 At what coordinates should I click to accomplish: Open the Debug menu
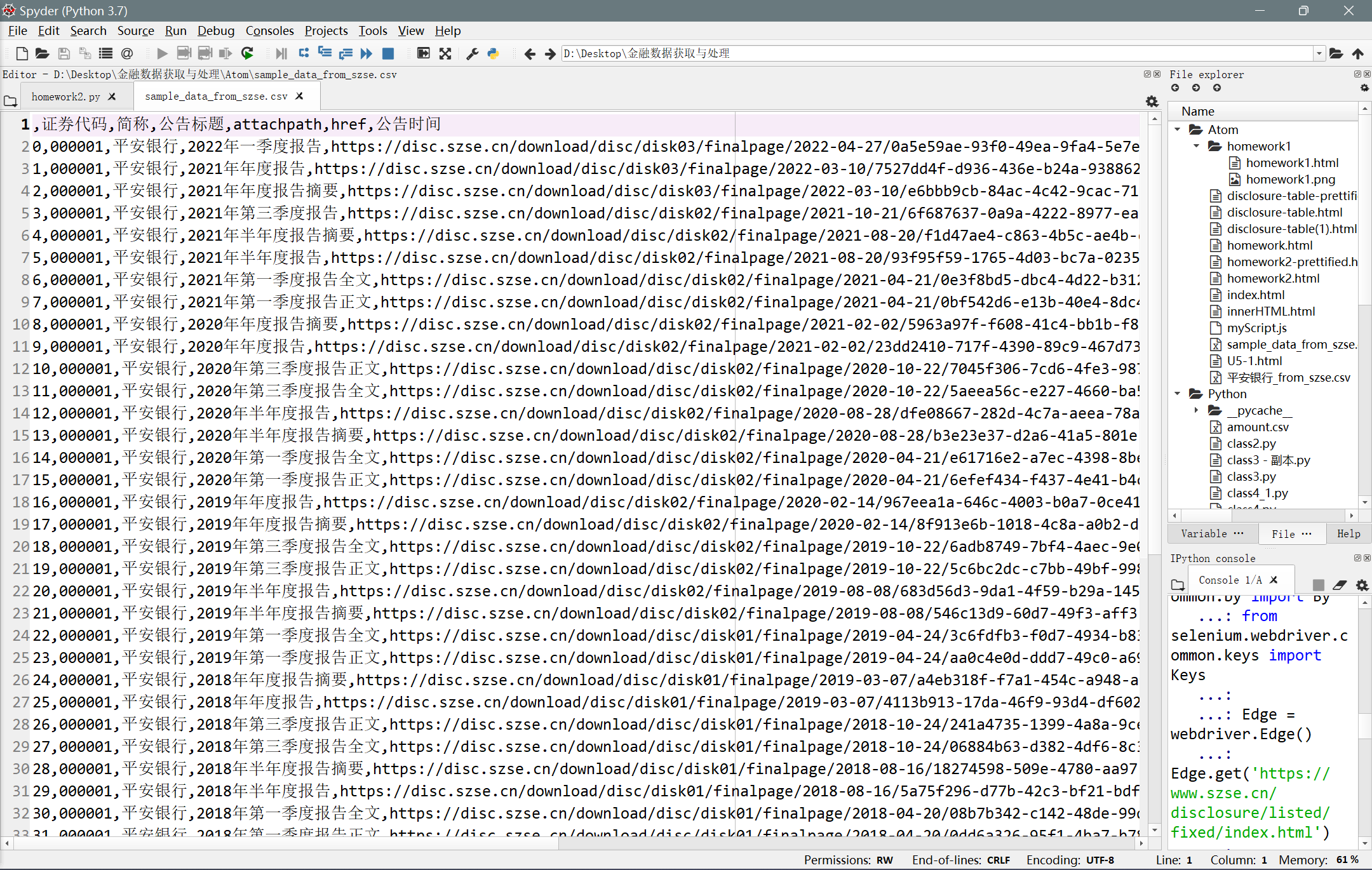(x=216, y=30)
